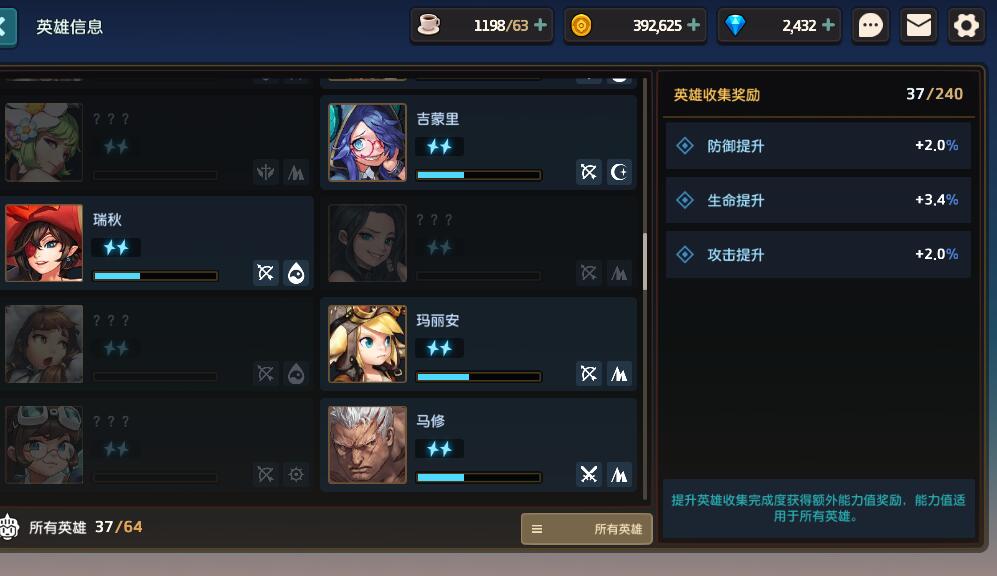Open the 所有英雄 filter dropdown
Image resolution: width=997 pixels, height=576 pixels.
tap(587, 529)
